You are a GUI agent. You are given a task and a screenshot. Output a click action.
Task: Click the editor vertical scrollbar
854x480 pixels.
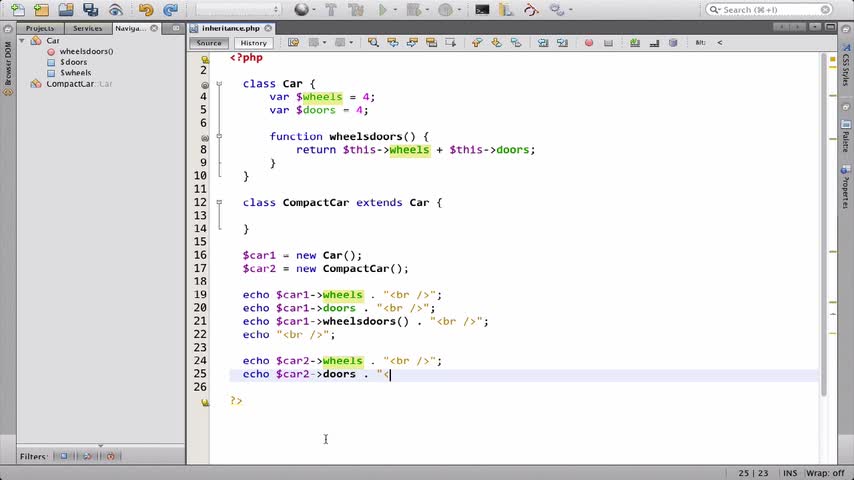[x=824, y=224]
